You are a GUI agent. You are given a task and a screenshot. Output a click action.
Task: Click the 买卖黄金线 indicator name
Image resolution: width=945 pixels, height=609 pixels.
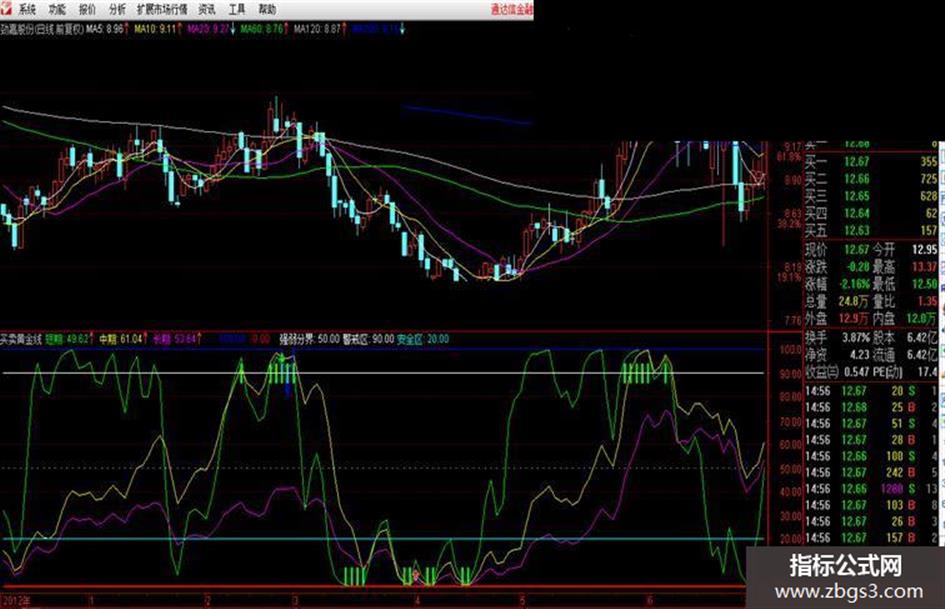click(21, 339)
